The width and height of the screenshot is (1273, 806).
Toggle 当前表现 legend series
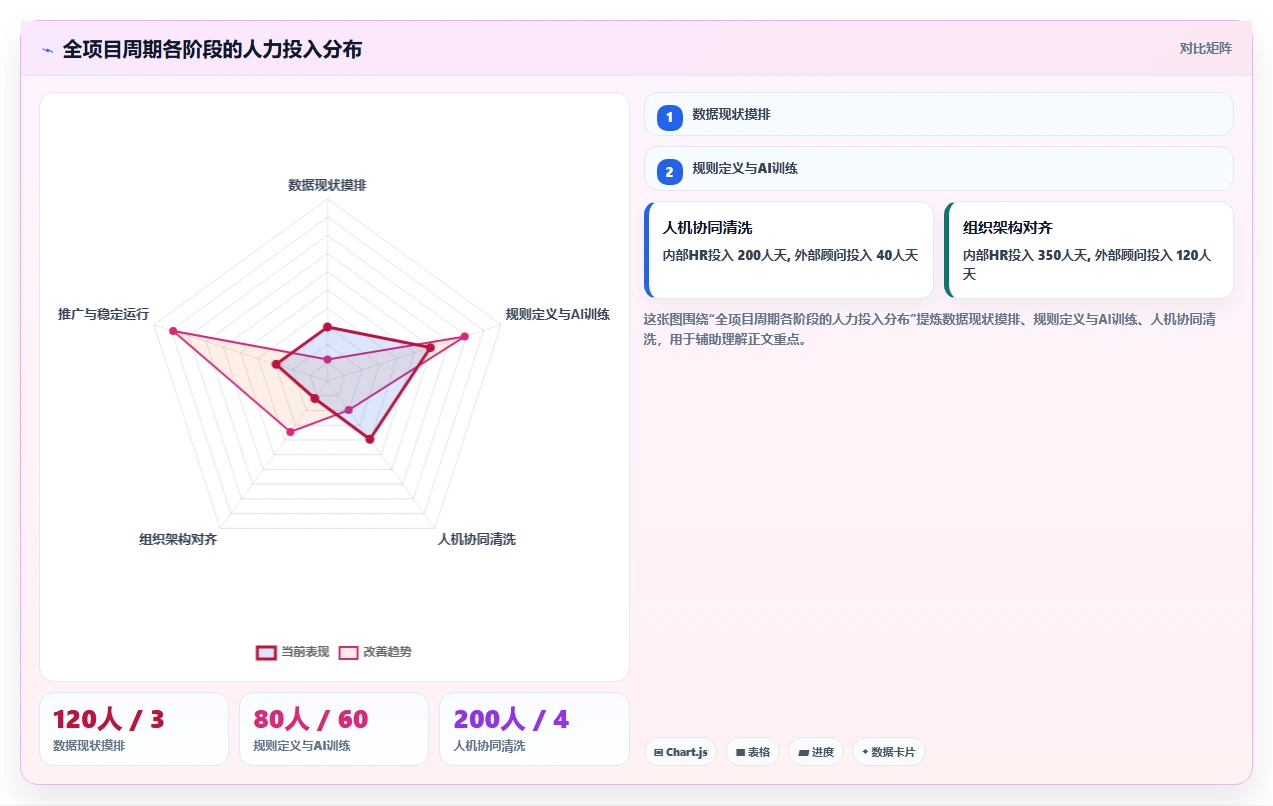293,652
